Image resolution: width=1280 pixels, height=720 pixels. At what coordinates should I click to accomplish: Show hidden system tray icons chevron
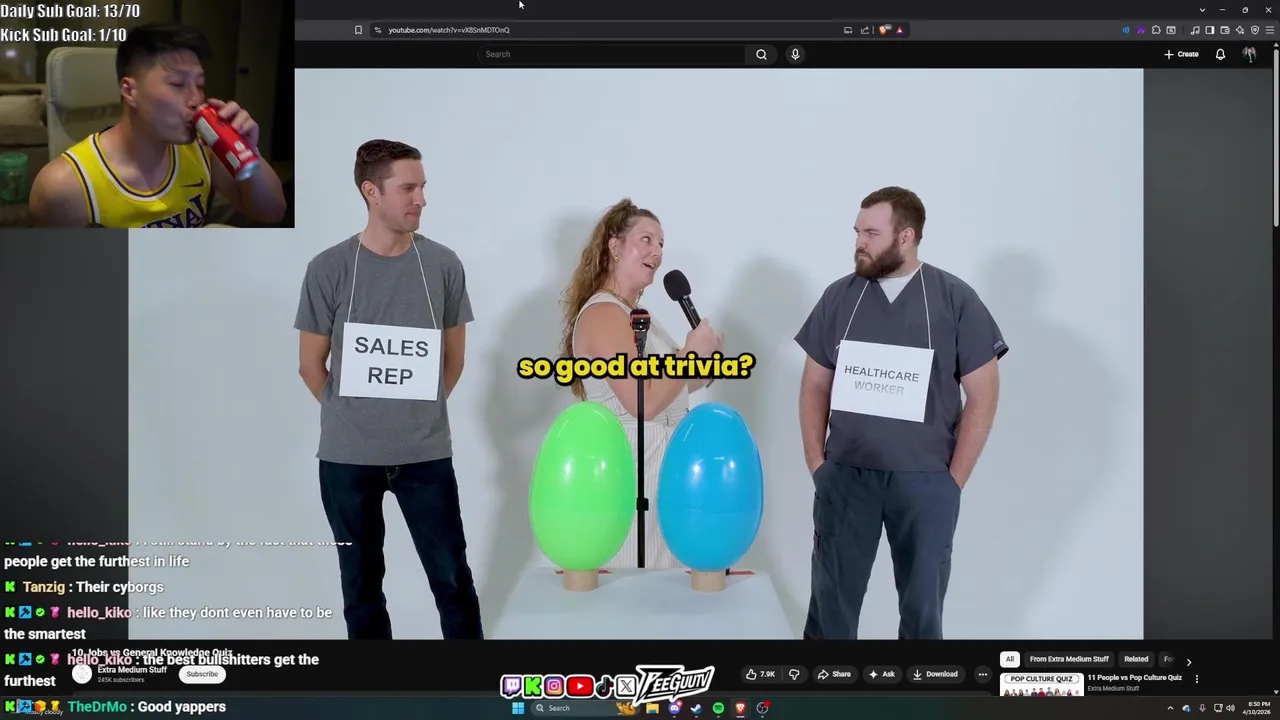(1170, 708)
